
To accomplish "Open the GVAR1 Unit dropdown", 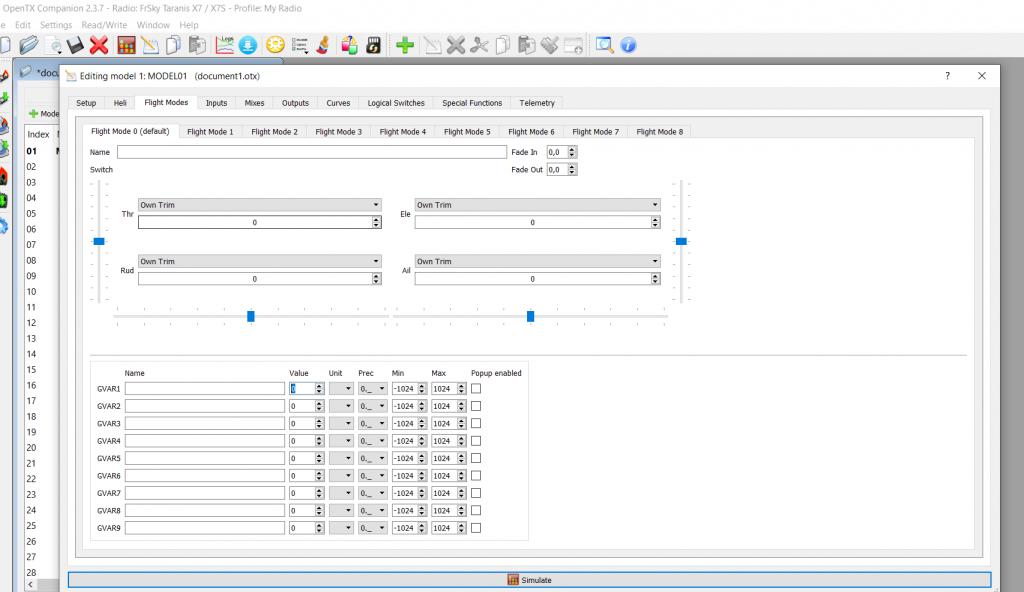I will click(341, 389).
